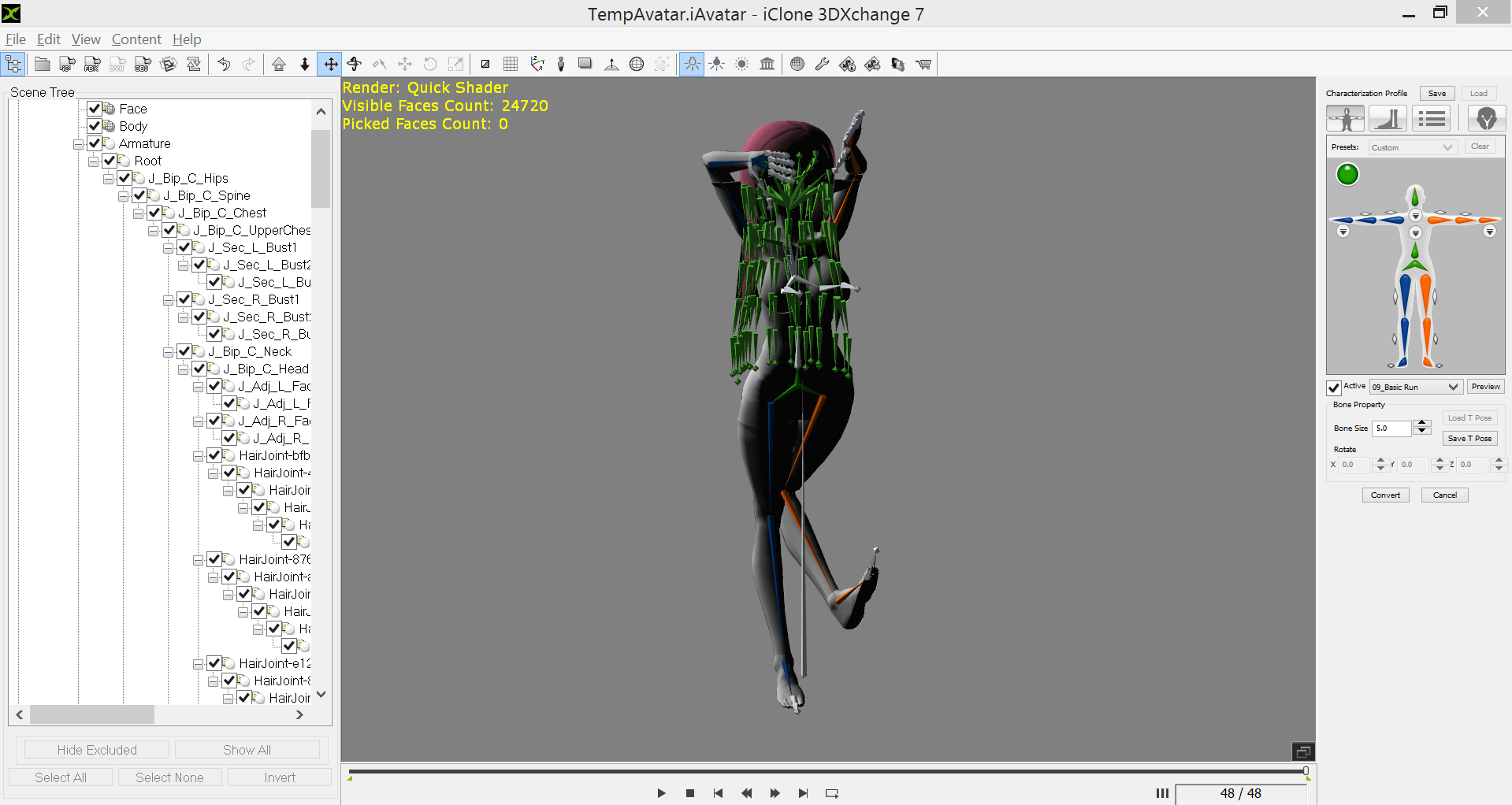Open the View menu
Screen dimensions: 1512x805
86,39
